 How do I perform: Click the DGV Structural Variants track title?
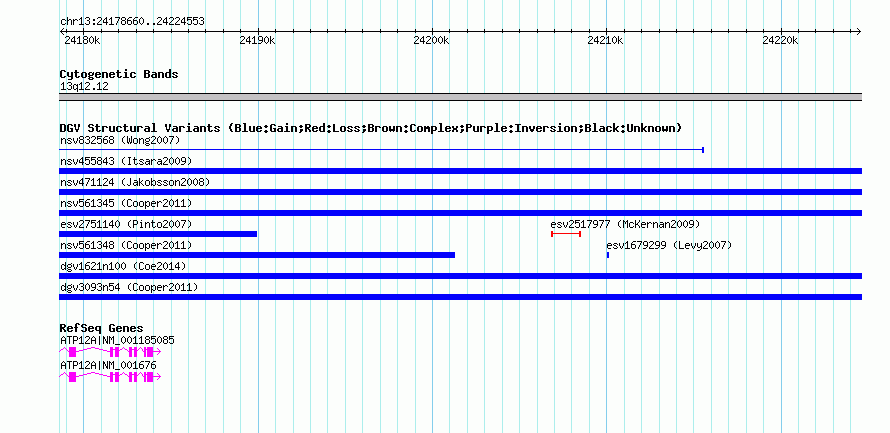click(x=371, y=128)
